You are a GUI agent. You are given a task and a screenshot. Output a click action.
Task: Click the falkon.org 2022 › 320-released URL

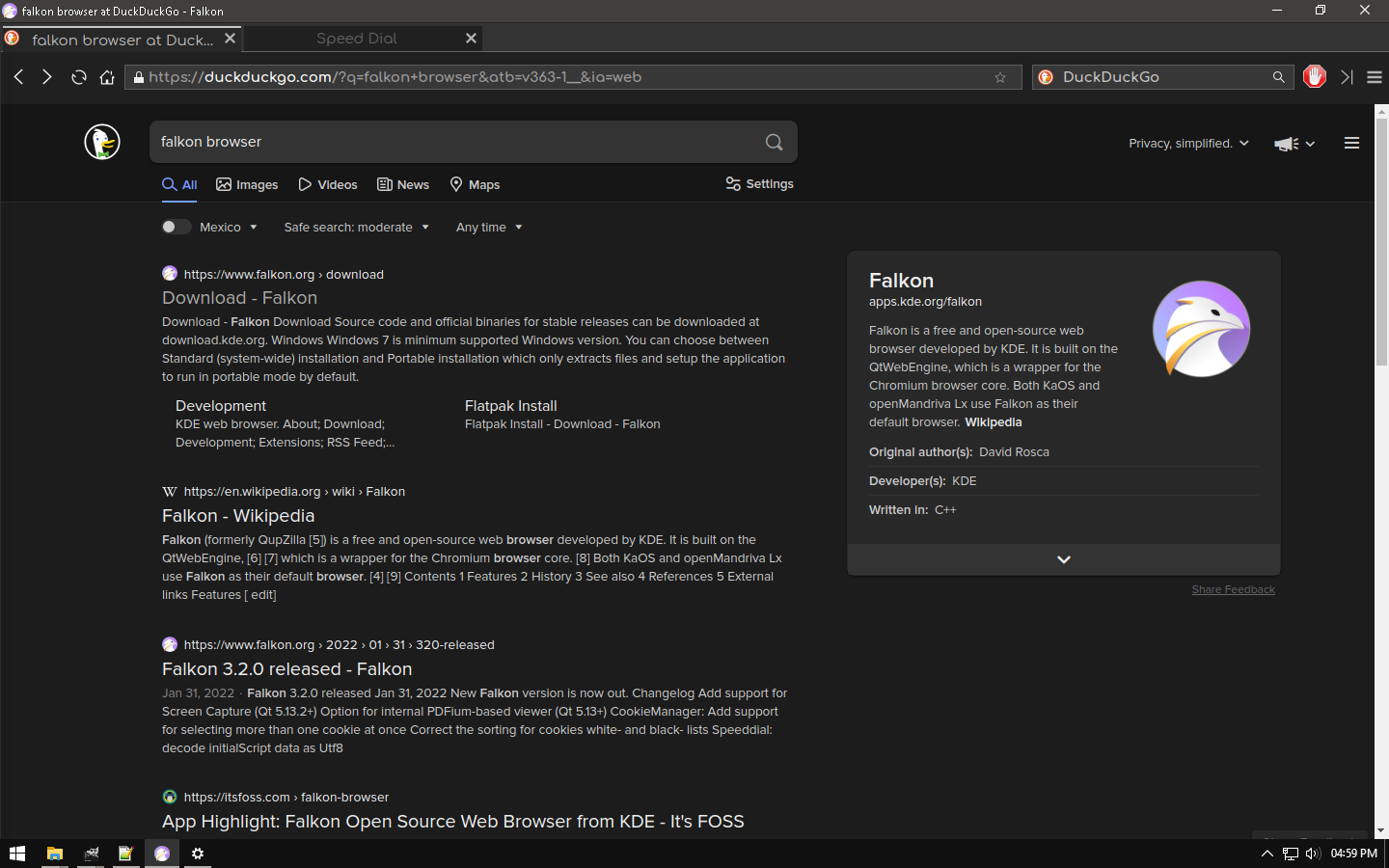339,645
